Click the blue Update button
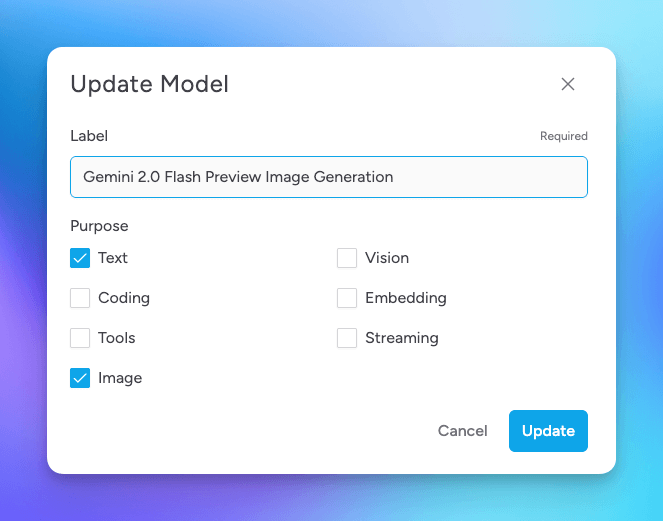Viewport: 663px width, 521px height. click(548, 431)
